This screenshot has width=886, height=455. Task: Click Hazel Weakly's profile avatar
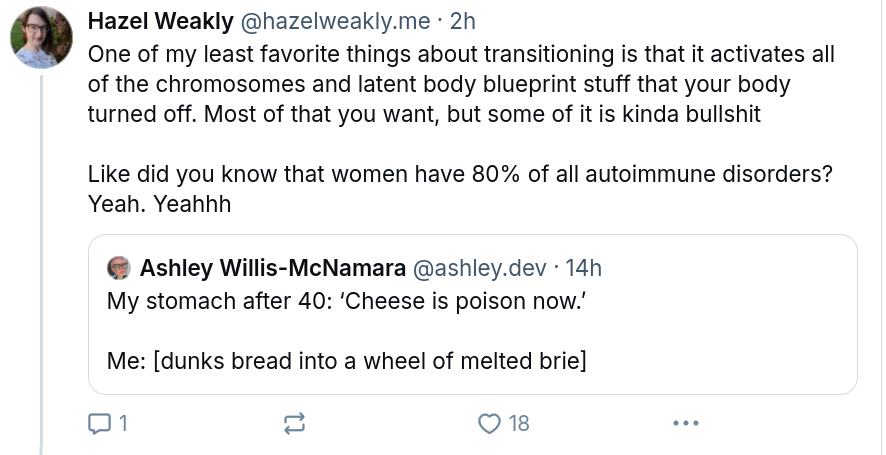pyautogui.click(x=40, y=39)
